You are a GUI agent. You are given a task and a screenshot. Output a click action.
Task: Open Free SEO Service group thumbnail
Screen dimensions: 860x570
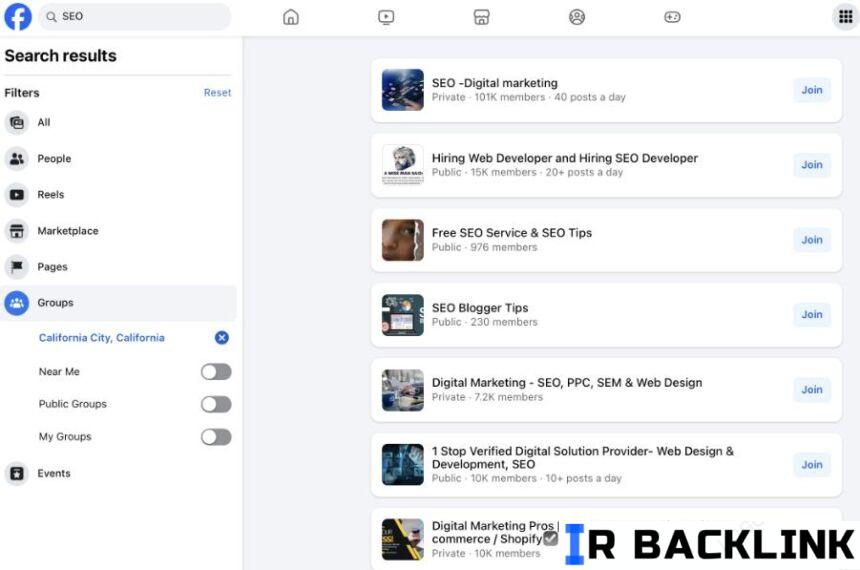point(402,240)
